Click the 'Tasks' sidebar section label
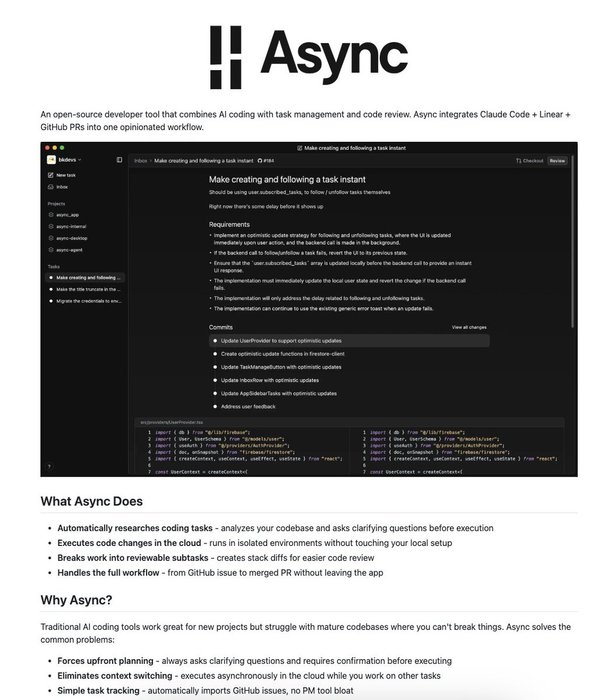The width and height of the screenshot is (615, 700). tap(54, 267)
